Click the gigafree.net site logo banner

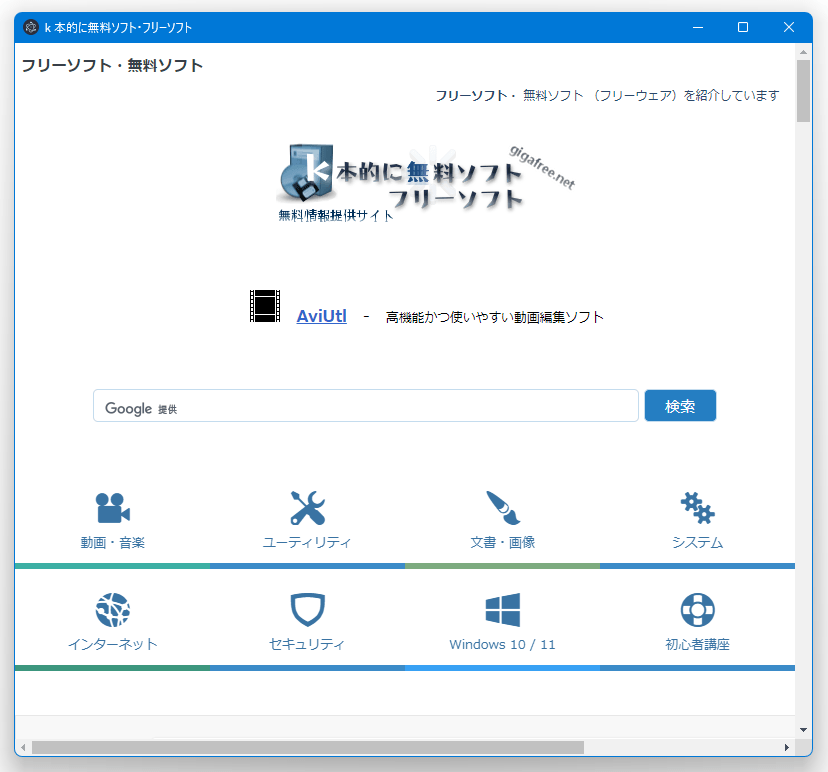pos(426,183)
